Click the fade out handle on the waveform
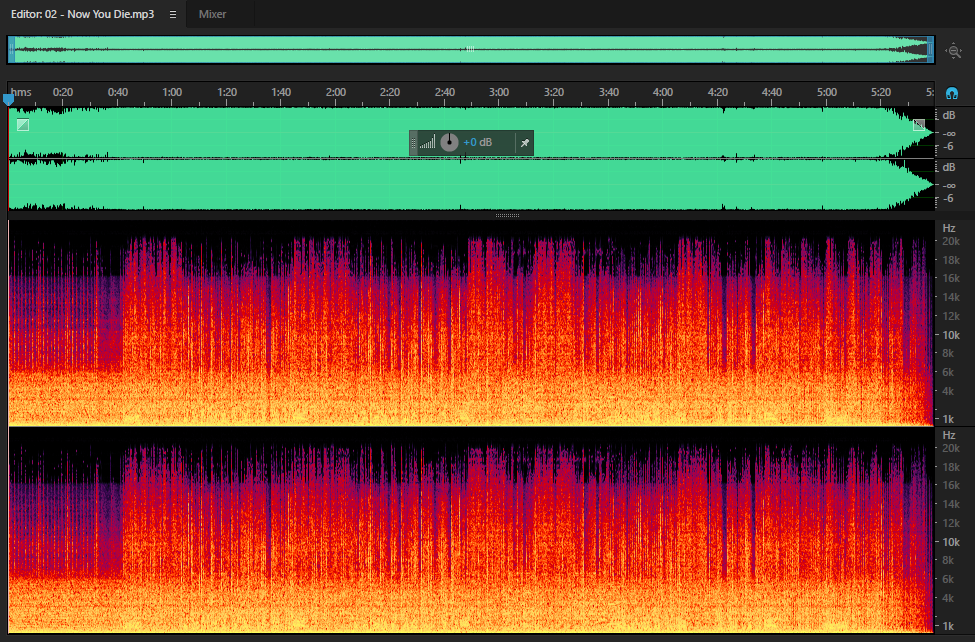 tap(919, 125)
